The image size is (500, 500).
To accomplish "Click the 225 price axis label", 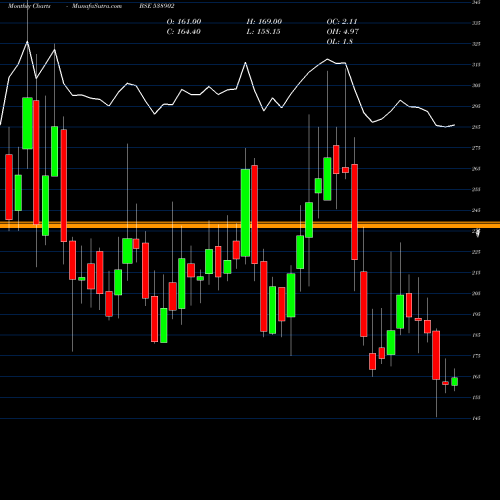I will 476,252.
